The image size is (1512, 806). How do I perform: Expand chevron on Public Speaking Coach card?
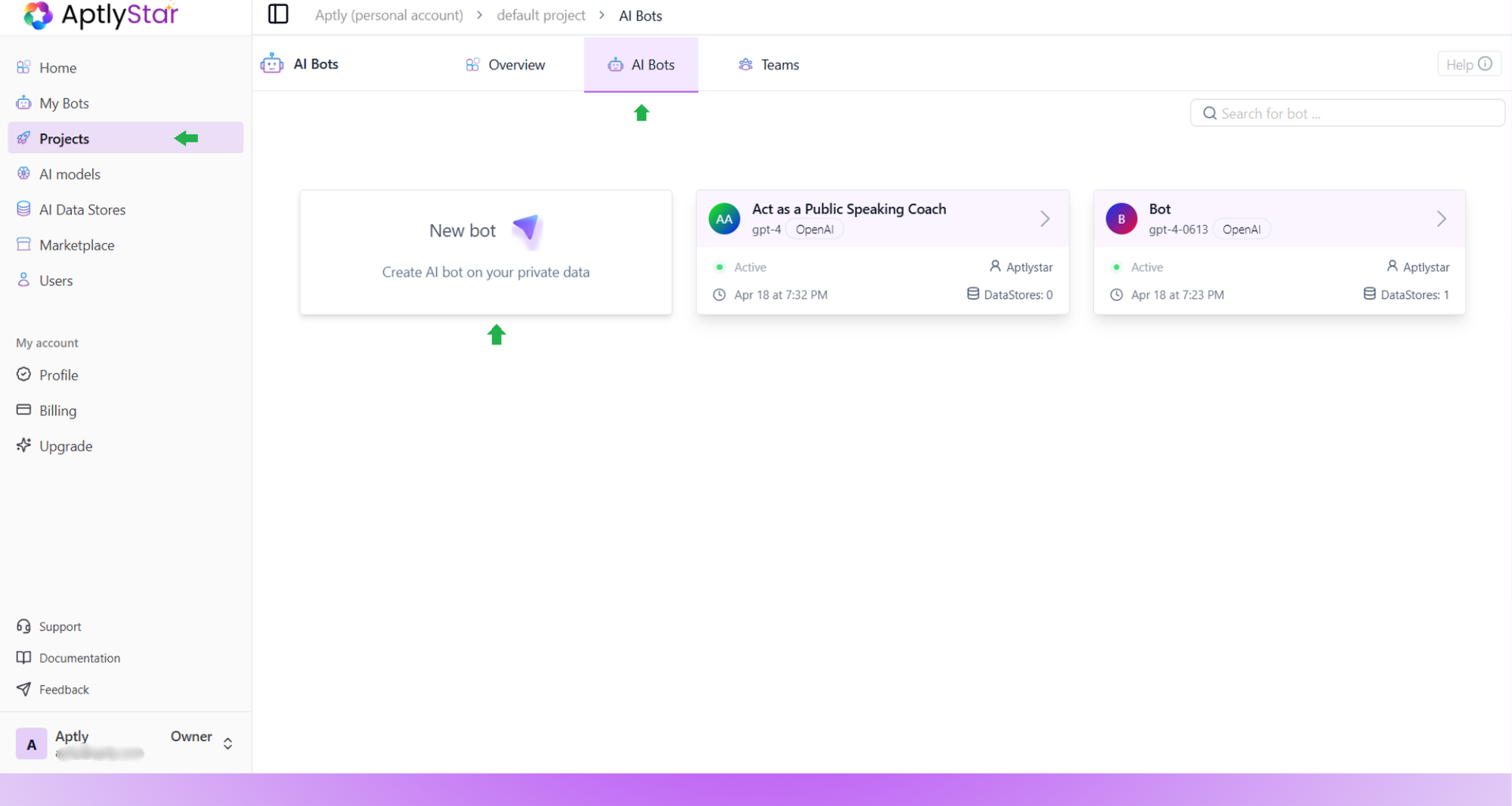(1045, 219)
